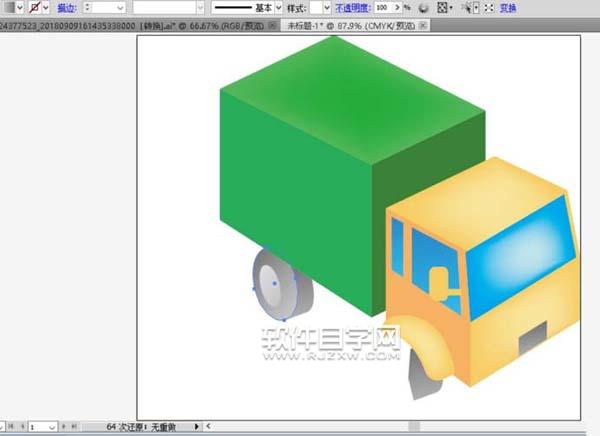Open the 变换 transform panel link
Screen dimensions: 600x436
point(508,8)
